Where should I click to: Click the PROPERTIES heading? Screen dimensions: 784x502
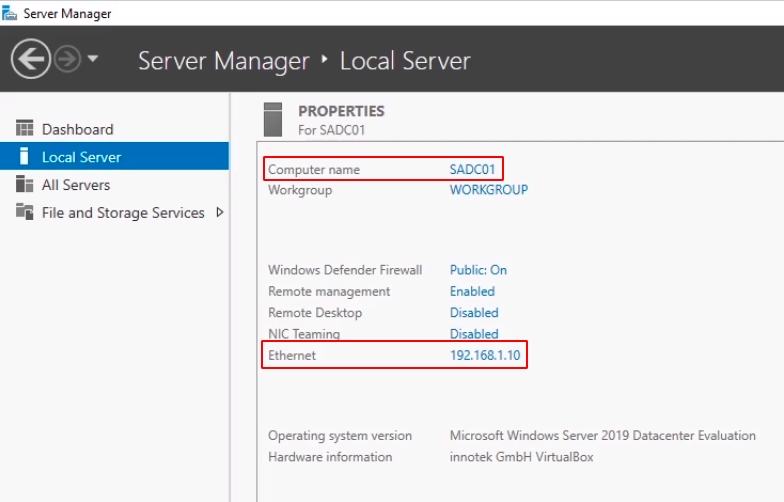click(342, 111)
